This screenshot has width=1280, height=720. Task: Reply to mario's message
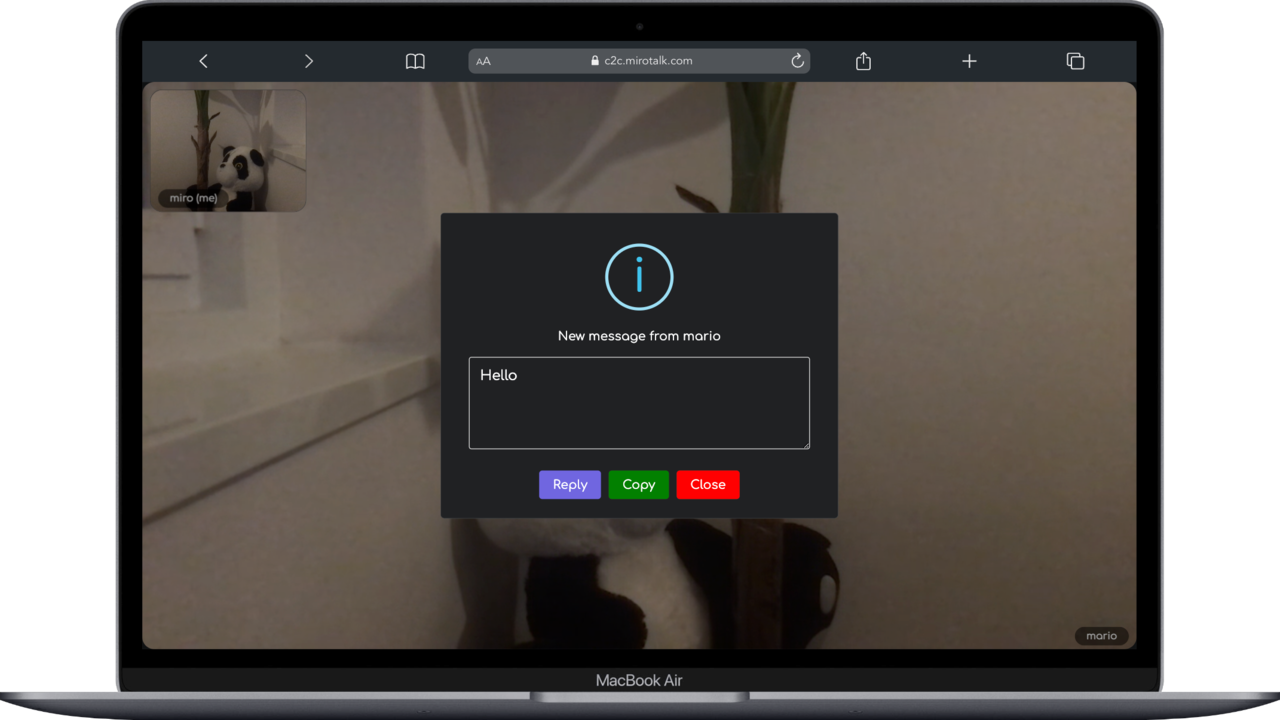[x=569, y=485]
